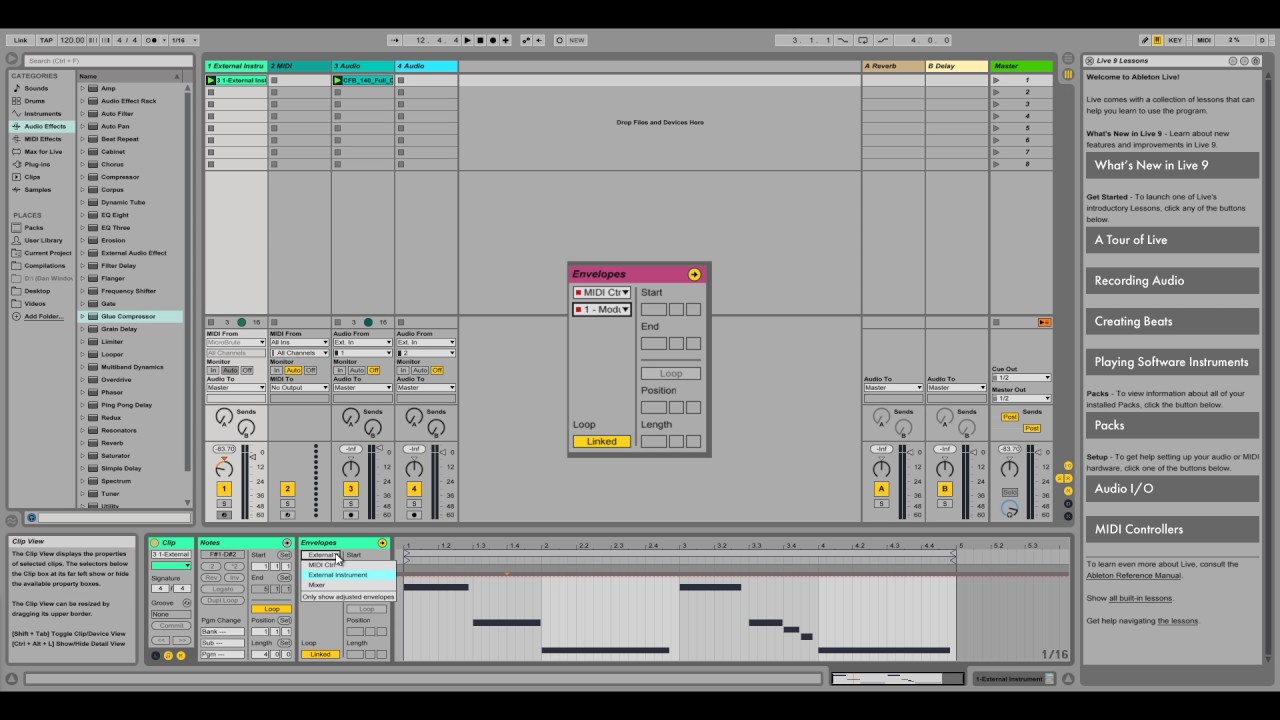Open the What's New in Live 9 lesson

pyautogui.click(x=1172, y=165)
